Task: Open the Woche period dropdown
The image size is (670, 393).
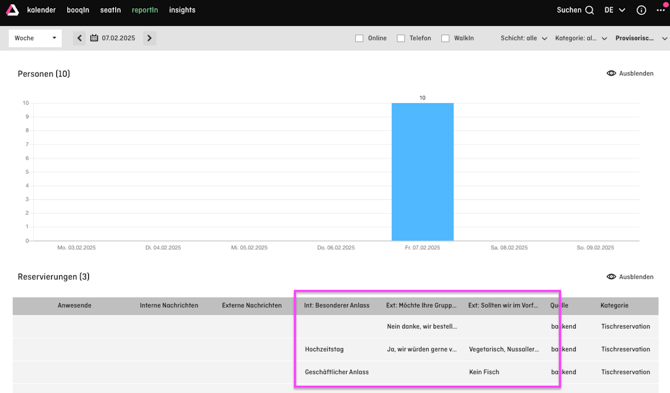Action: (35, 38)
